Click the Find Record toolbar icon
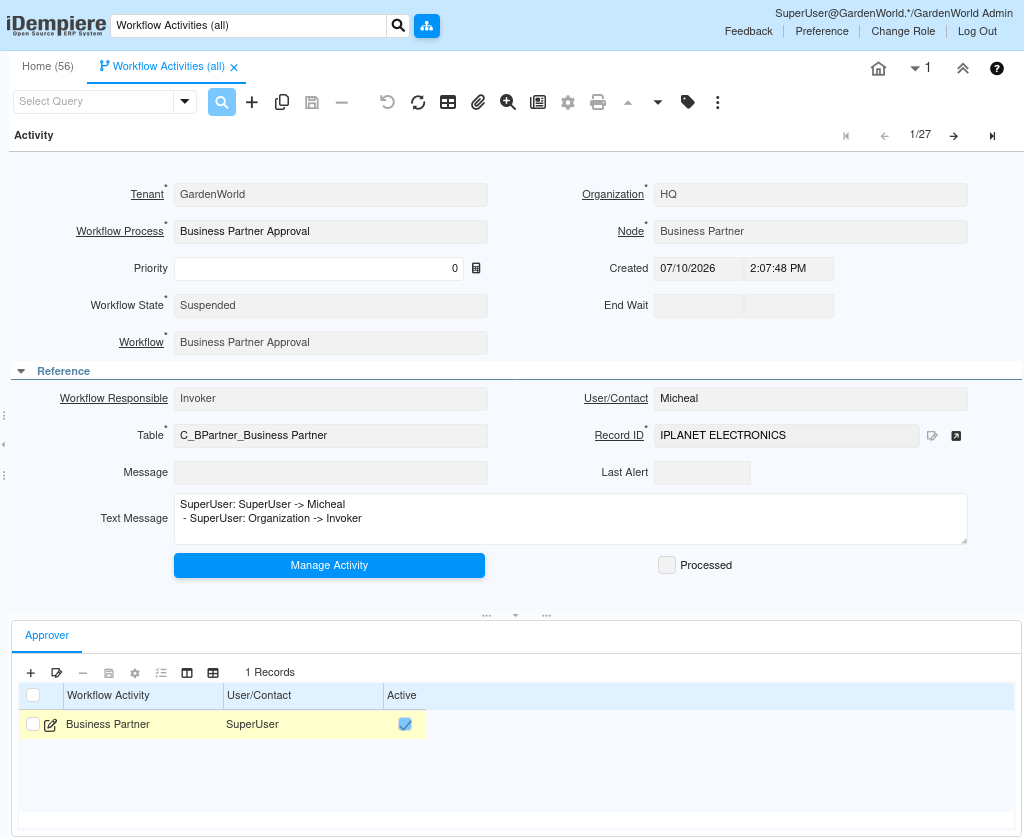The image size is (1024, 839). point(222,103)
